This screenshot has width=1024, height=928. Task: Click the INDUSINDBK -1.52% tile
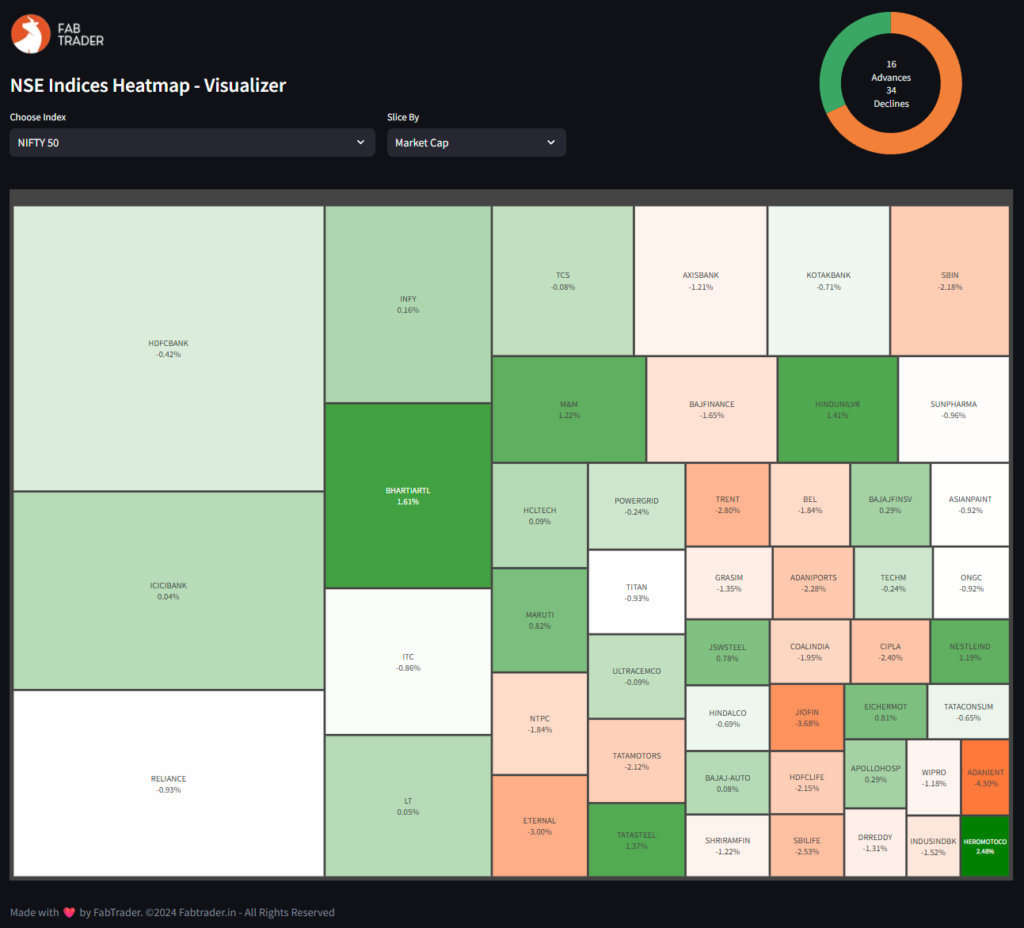coord(934,846)
